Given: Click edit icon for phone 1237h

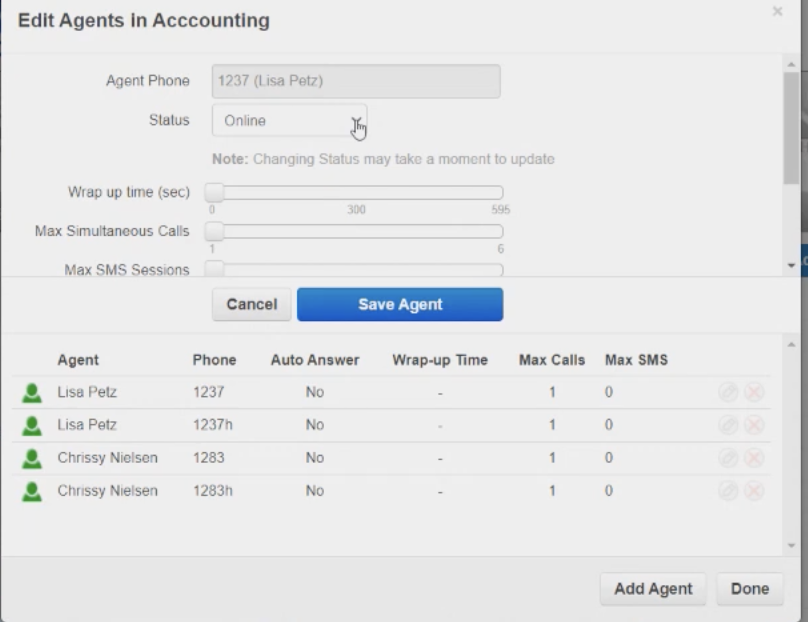Looking at the screenshot, I should point(728,426).
